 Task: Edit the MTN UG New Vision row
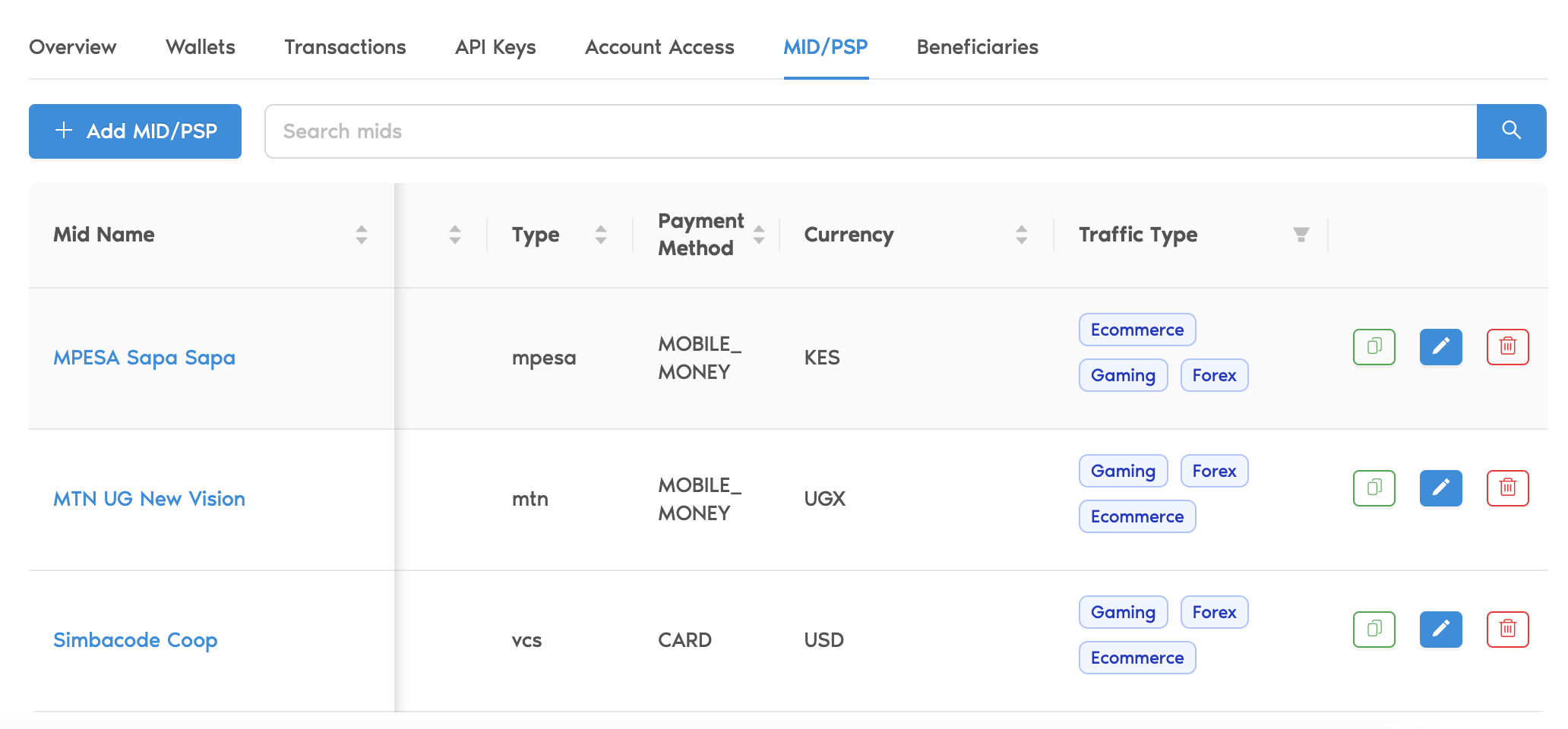[x=1440, y=488]
